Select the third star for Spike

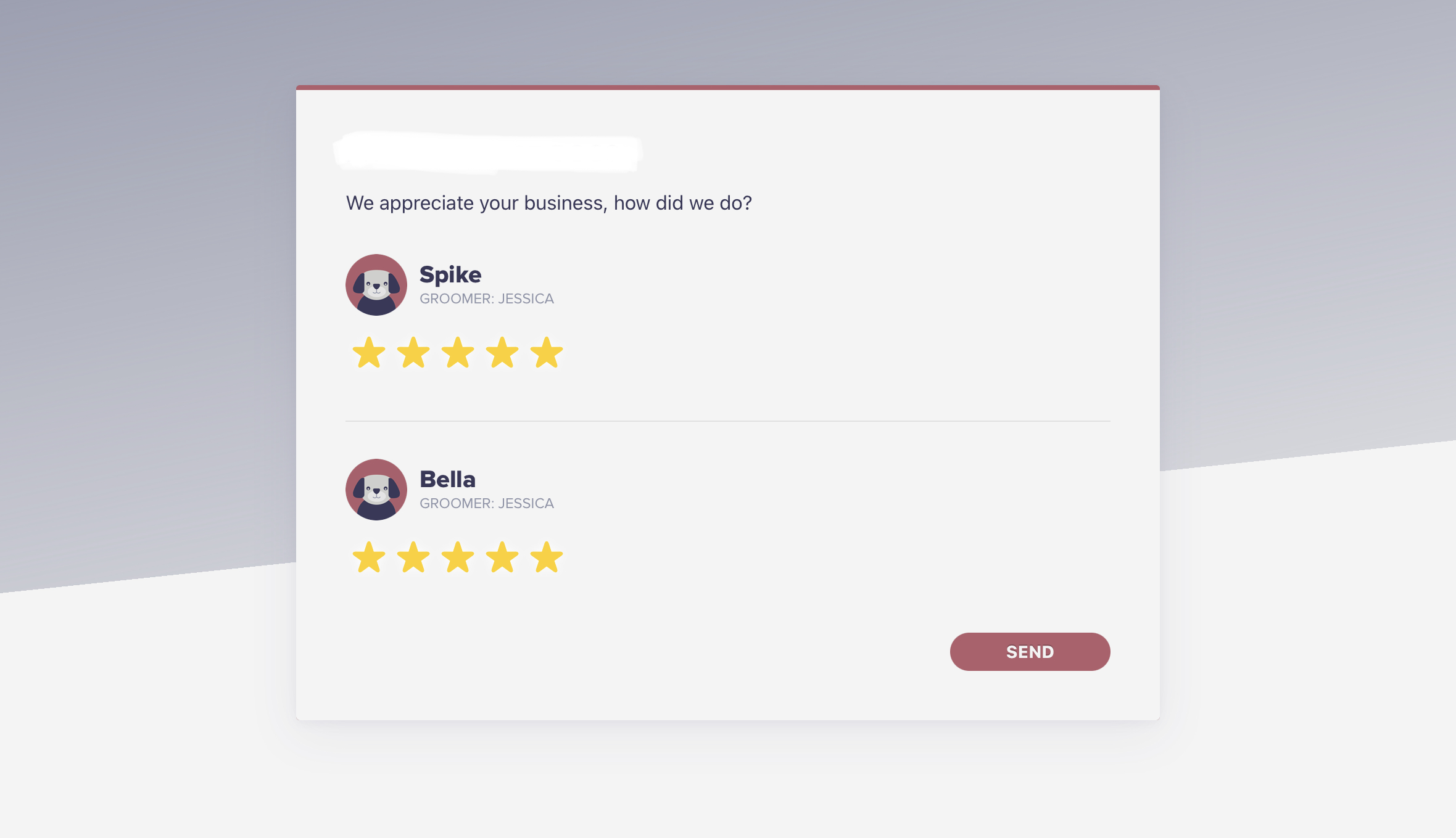[x=458, y=353]
